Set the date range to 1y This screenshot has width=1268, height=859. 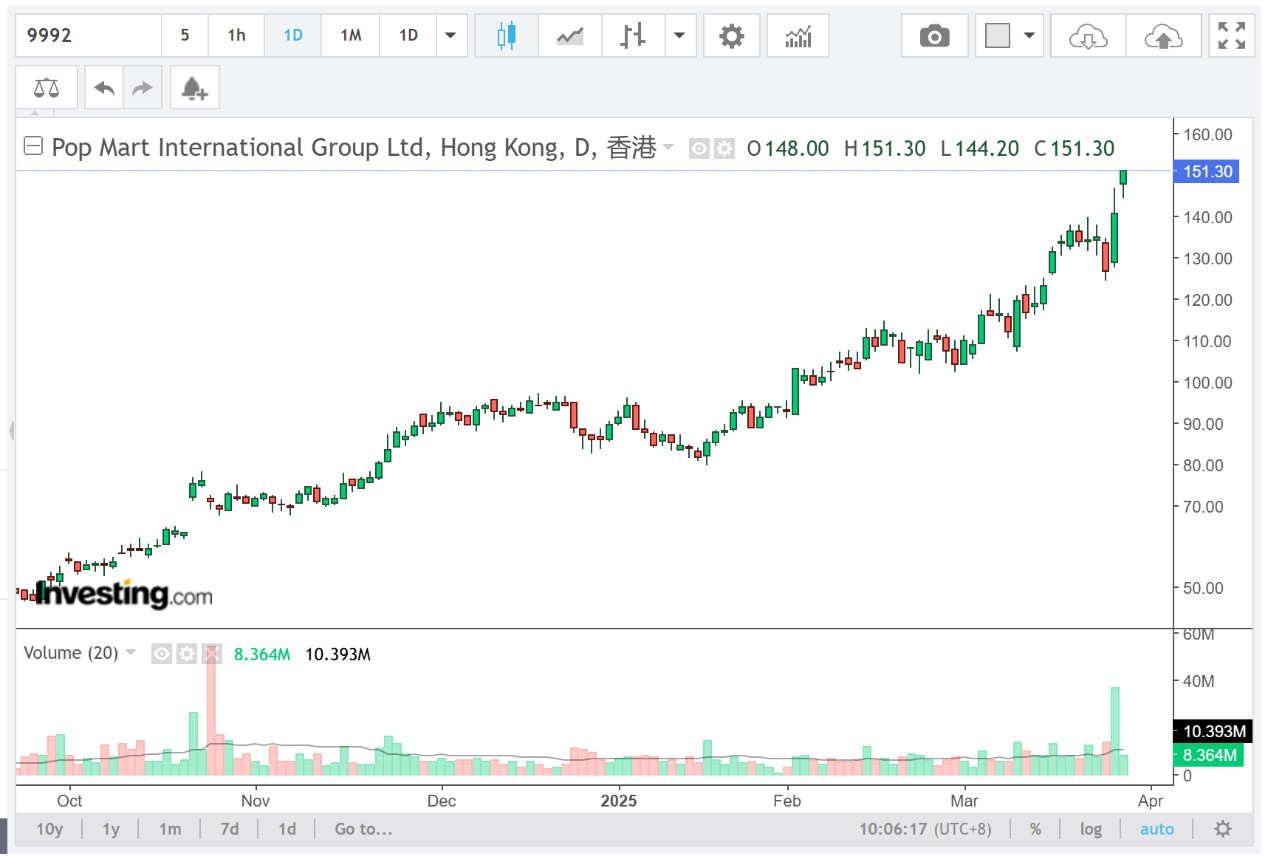coord(111,829)
